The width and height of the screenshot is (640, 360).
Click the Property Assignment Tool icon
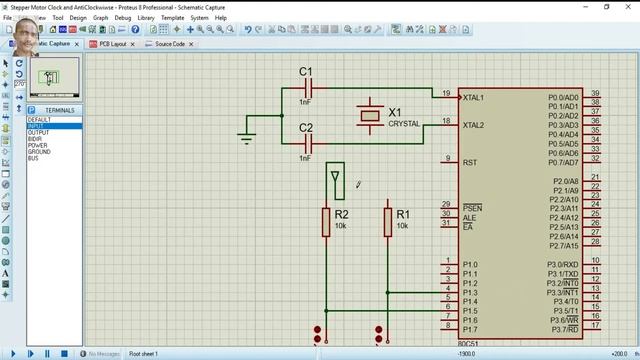pos(419,29)
